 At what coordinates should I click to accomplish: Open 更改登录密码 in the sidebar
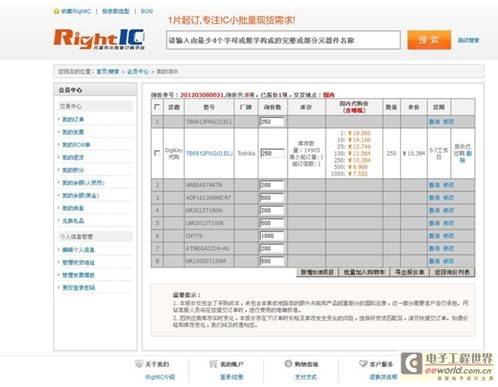click(x=78, y=288)
